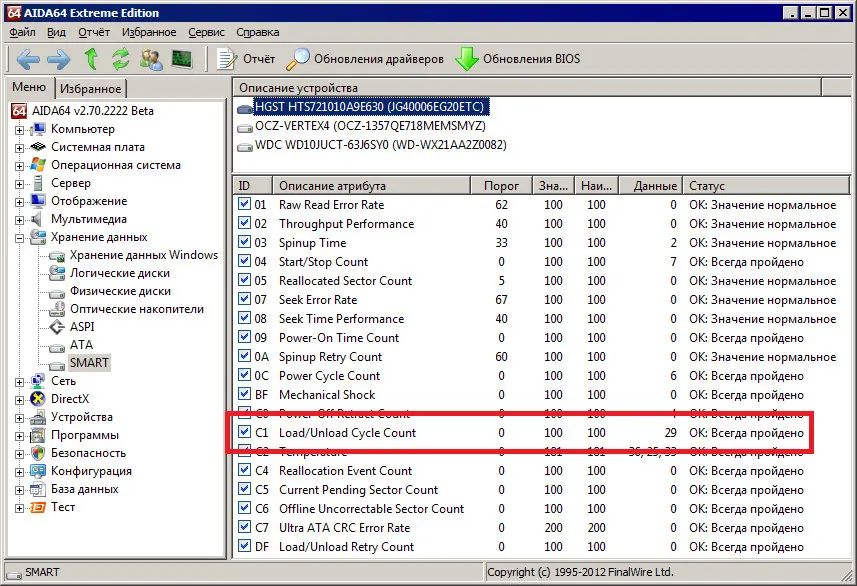
Task: Toggle the Throughput Performance checkbox
Action: tap(244, 223)
